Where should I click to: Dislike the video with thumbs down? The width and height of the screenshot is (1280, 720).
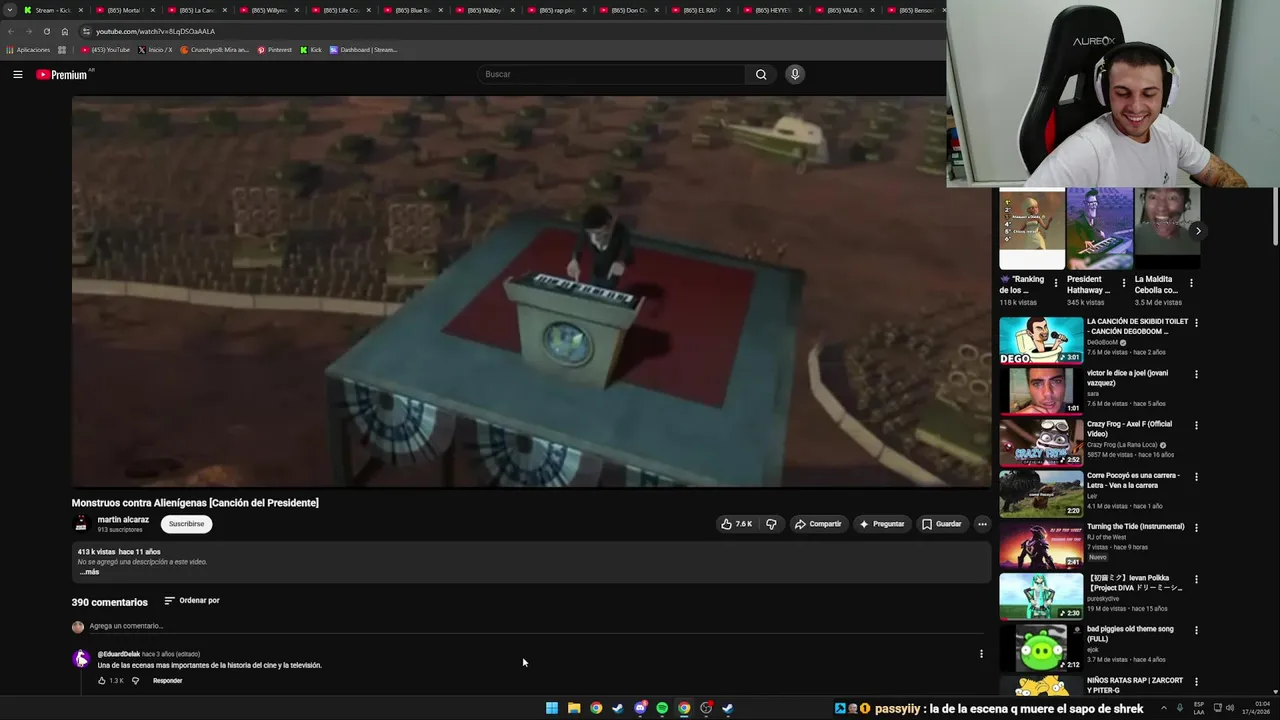coord(771,524)
